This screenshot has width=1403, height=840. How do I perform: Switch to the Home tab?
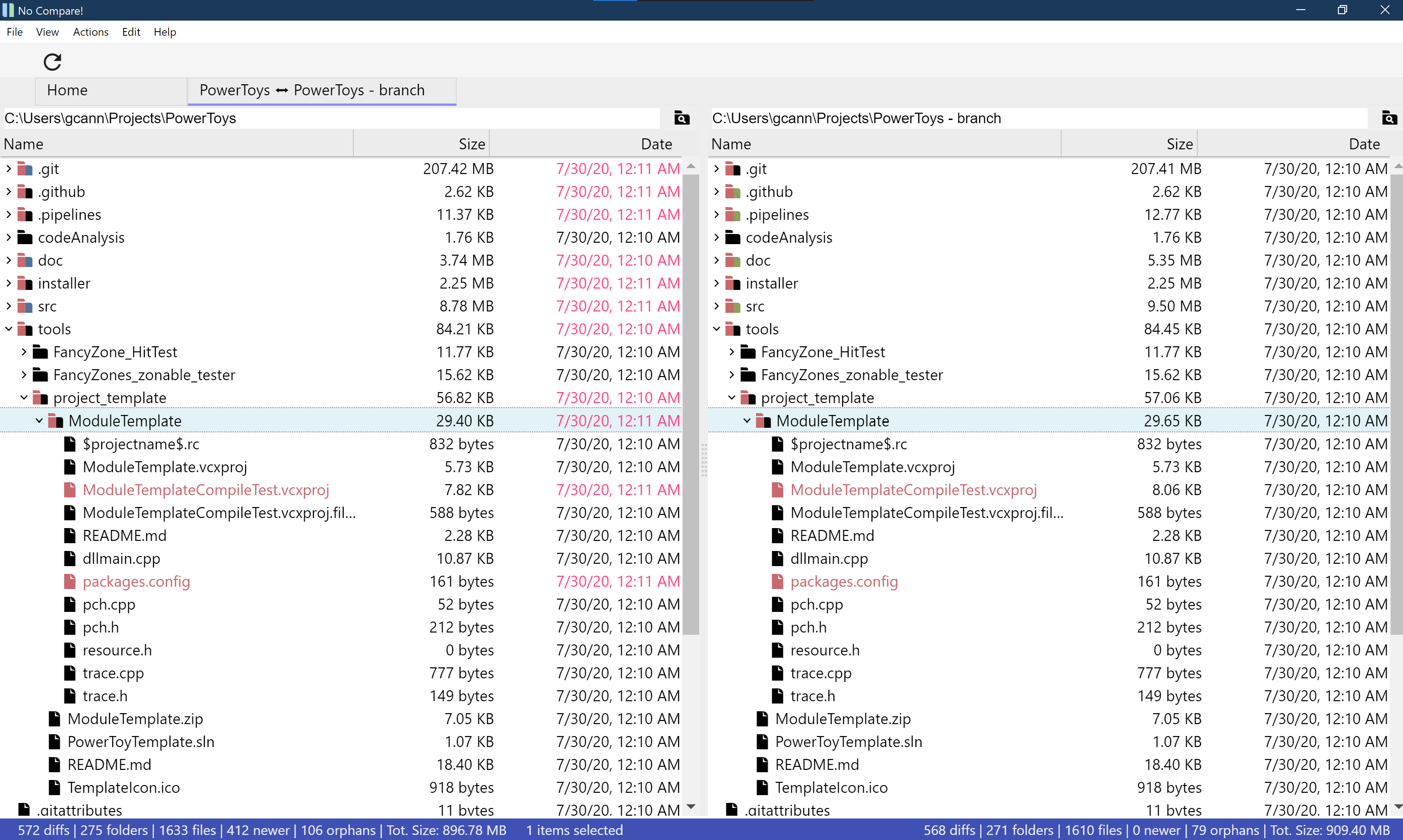pos(67,90)
